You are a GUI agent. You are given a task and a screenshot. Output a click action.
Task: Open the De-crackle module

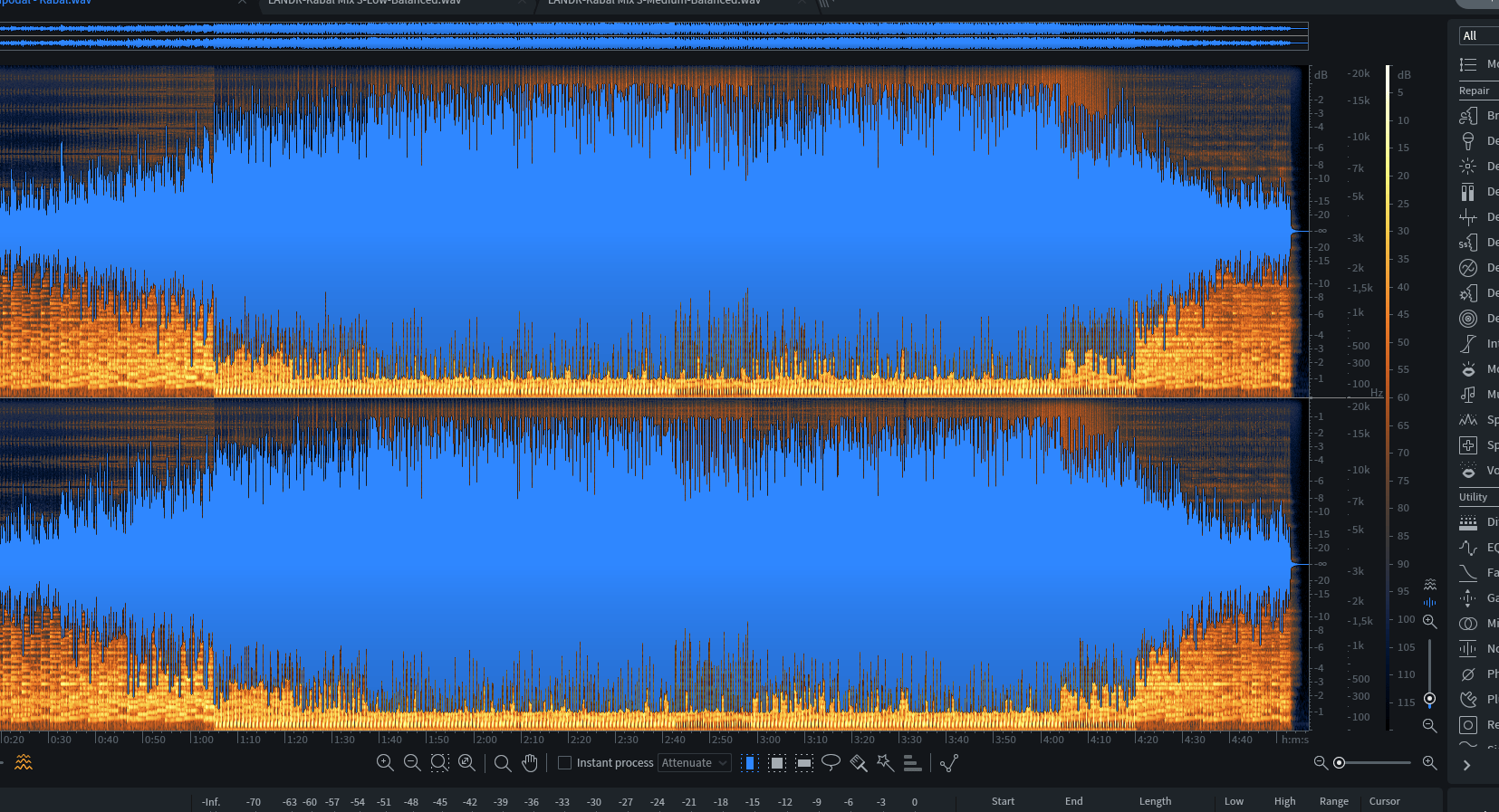coord(1468,216)
